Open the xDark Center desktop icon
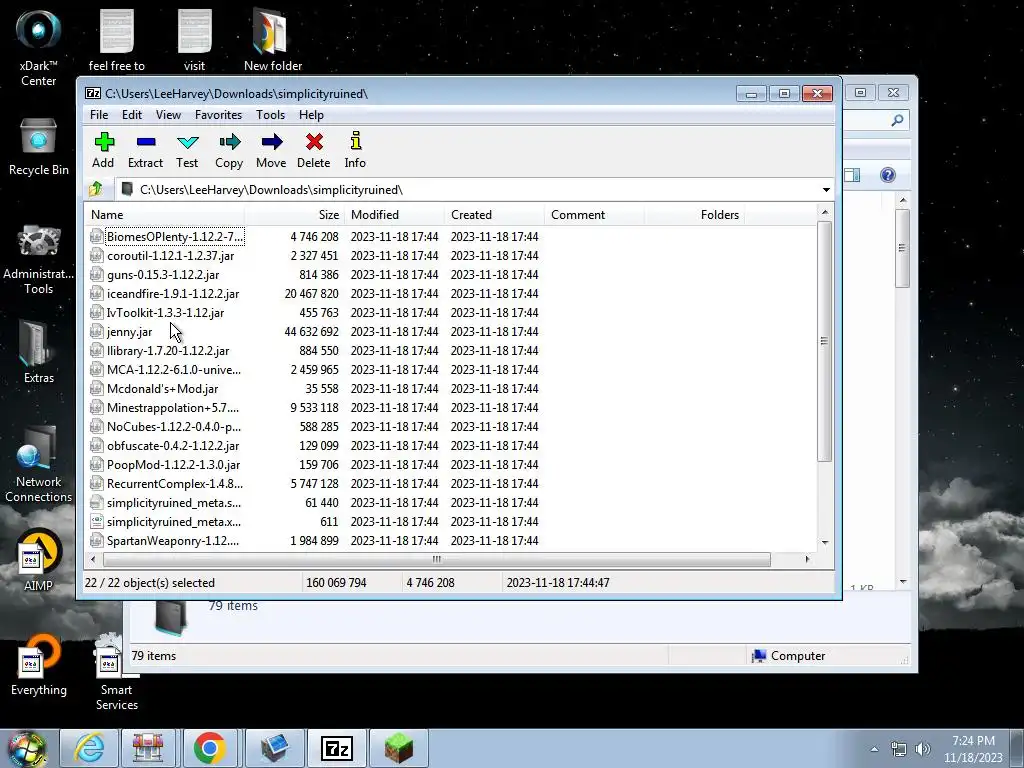Viewport: 1024px width, 768px height. tap(39, 47)
